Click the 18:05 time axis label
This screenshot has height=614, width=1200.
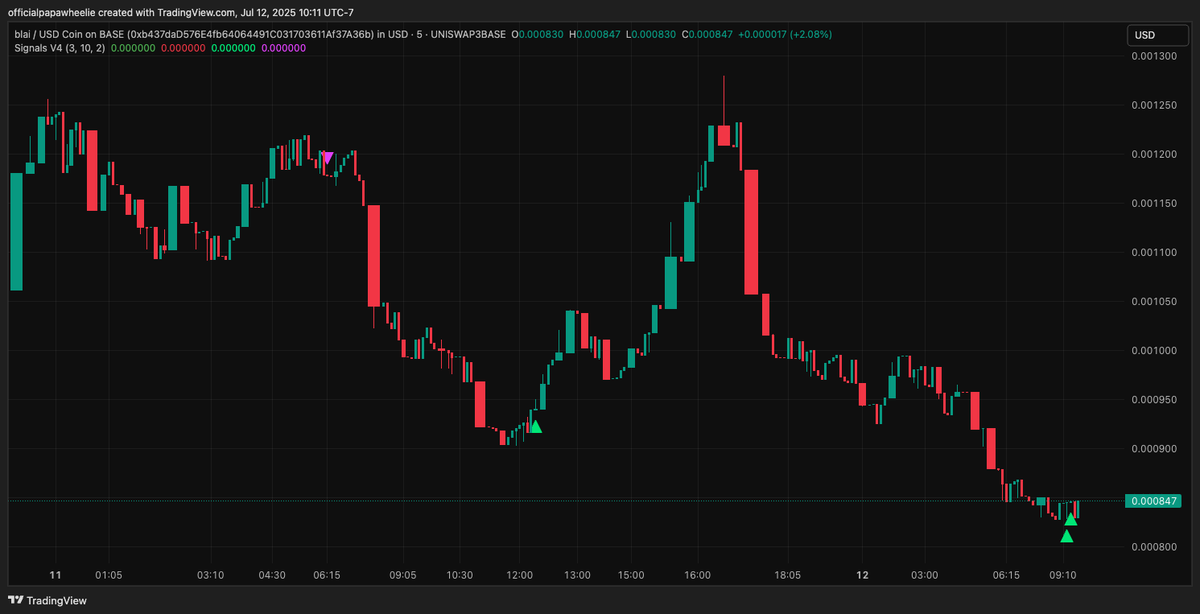[x=787, y=575]
